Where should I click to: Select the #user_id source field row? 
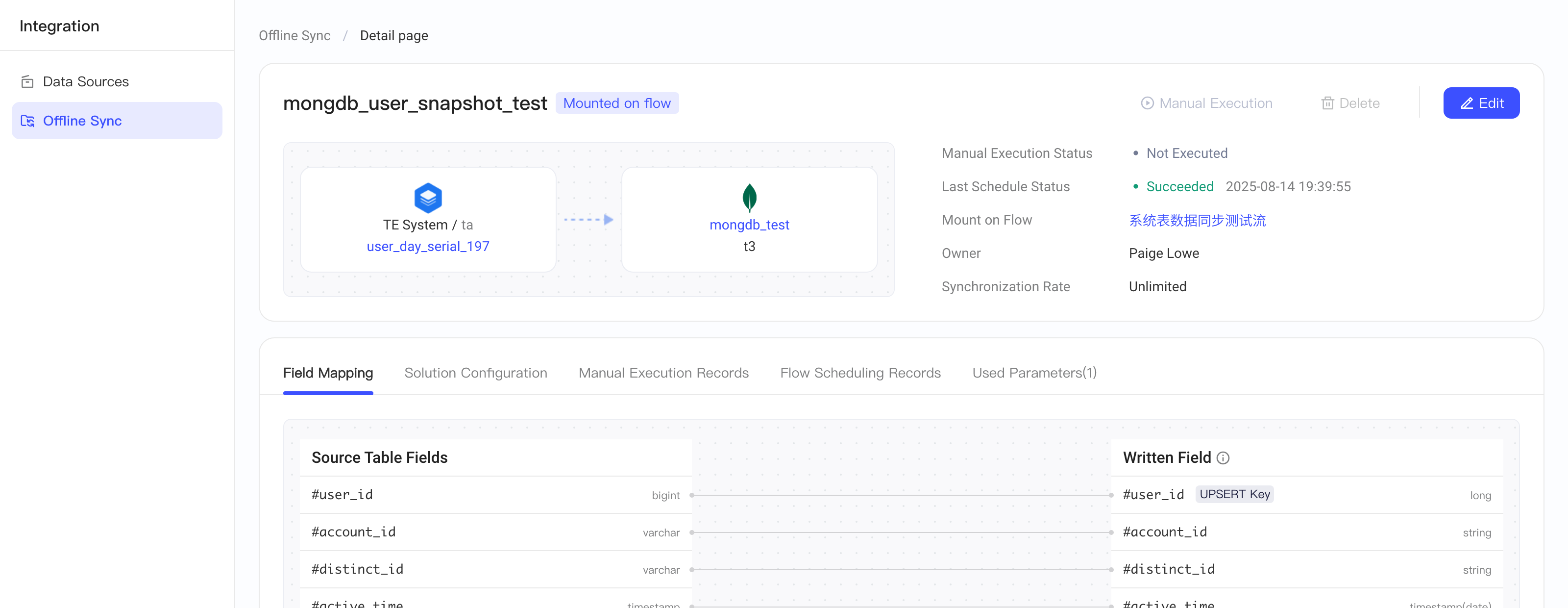[495, 495]
